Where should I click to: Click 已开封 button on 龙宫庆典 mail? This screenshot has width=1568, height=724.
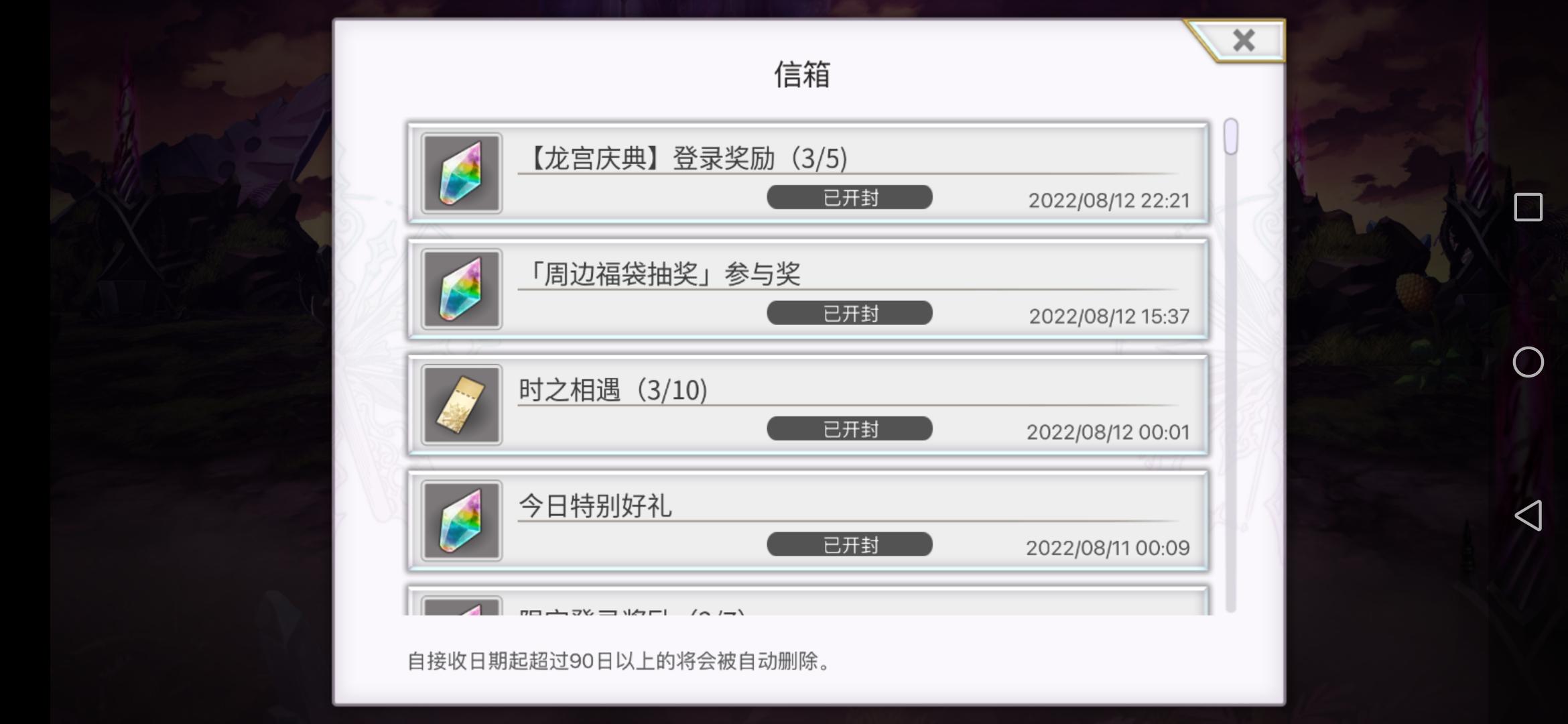tap(850, 197)
